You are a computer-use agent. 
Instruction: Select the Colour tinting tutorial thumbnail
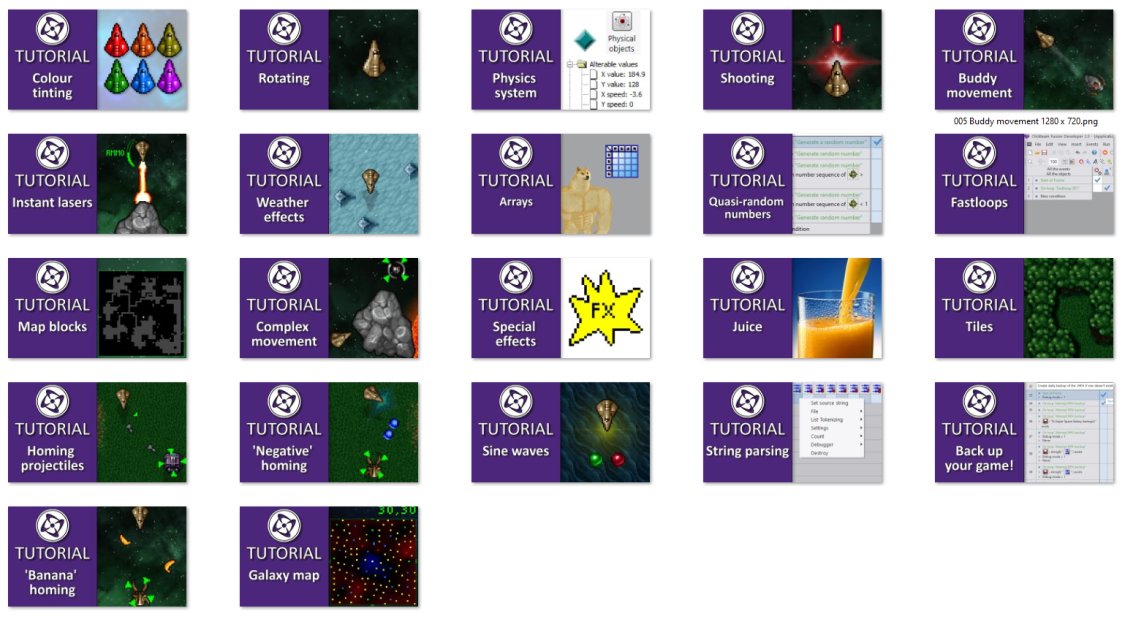(x=97, y=60)
